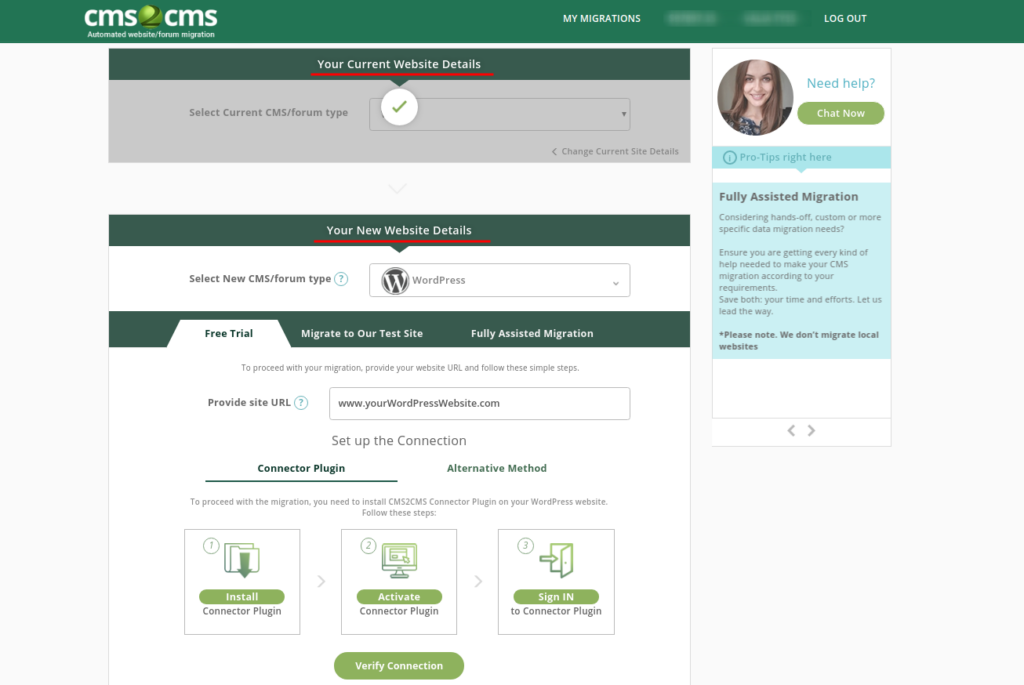Click the Pro-Tips info icon
This screenshot has height=685, width=1024.
pos(729,157)
